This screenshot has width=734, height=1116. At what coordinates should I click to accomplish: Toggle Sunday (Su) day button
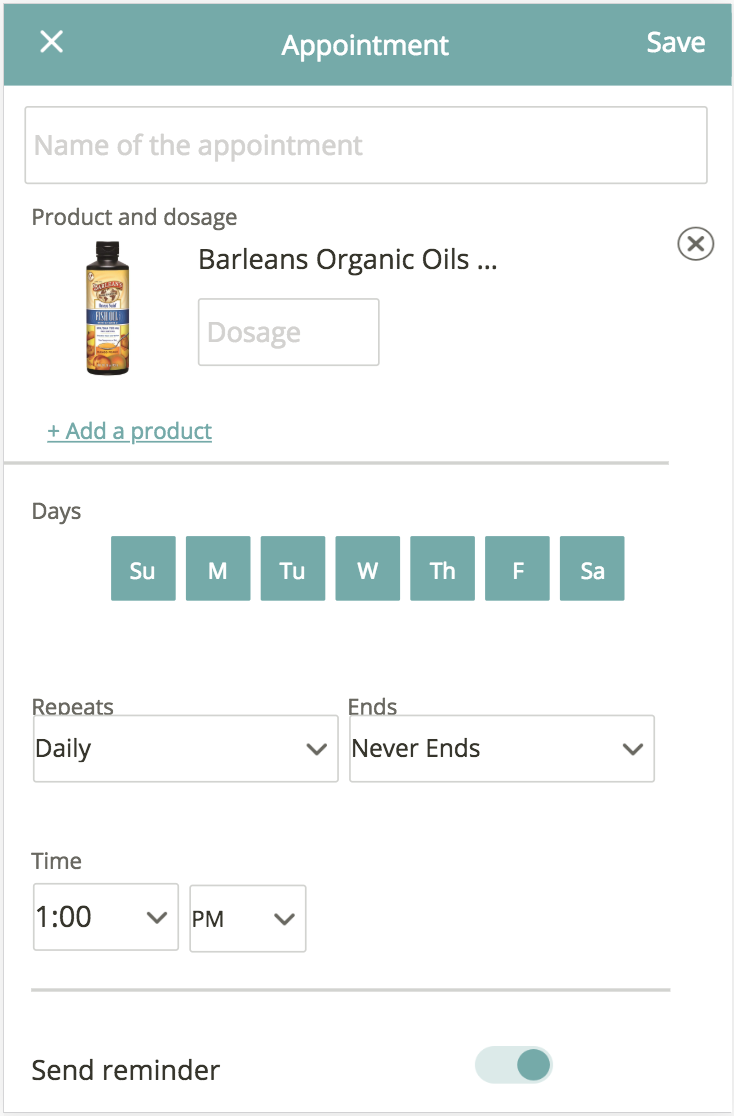[143, 569]
